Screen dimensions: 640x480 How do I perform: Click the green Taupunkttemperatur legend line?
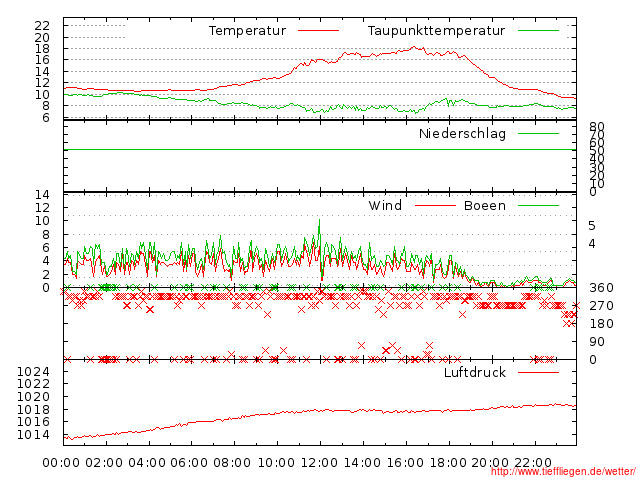click(x=538, y=31)
